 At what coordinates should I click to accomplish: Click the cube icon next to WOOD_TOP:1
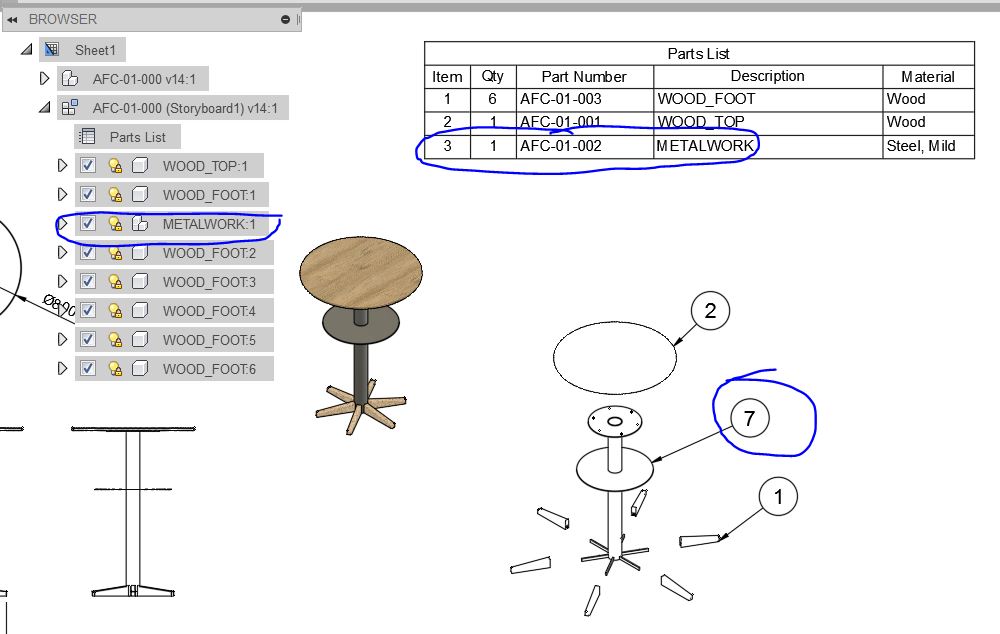pyautogui.click(x=139, y=165)
